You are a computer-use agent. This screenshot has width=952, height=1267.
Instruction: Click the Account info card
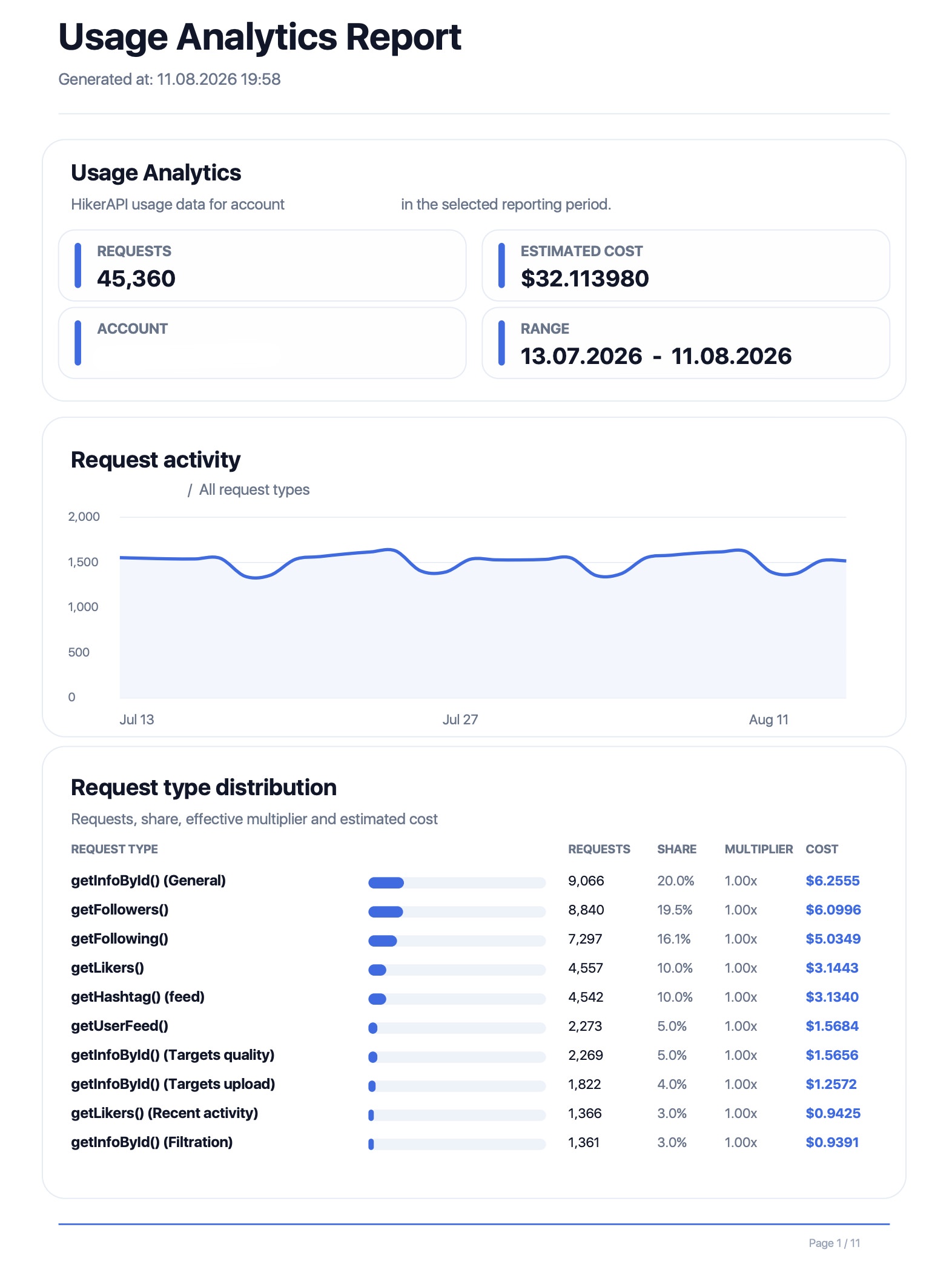pos(262,343)
